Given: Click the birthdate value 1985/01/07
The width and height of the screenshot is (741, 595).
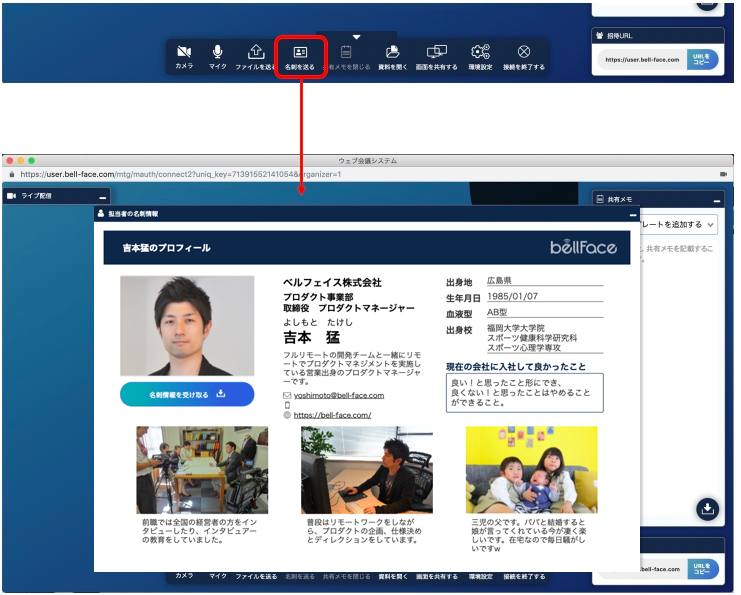Looking at the screenshot, I should 512,296.
